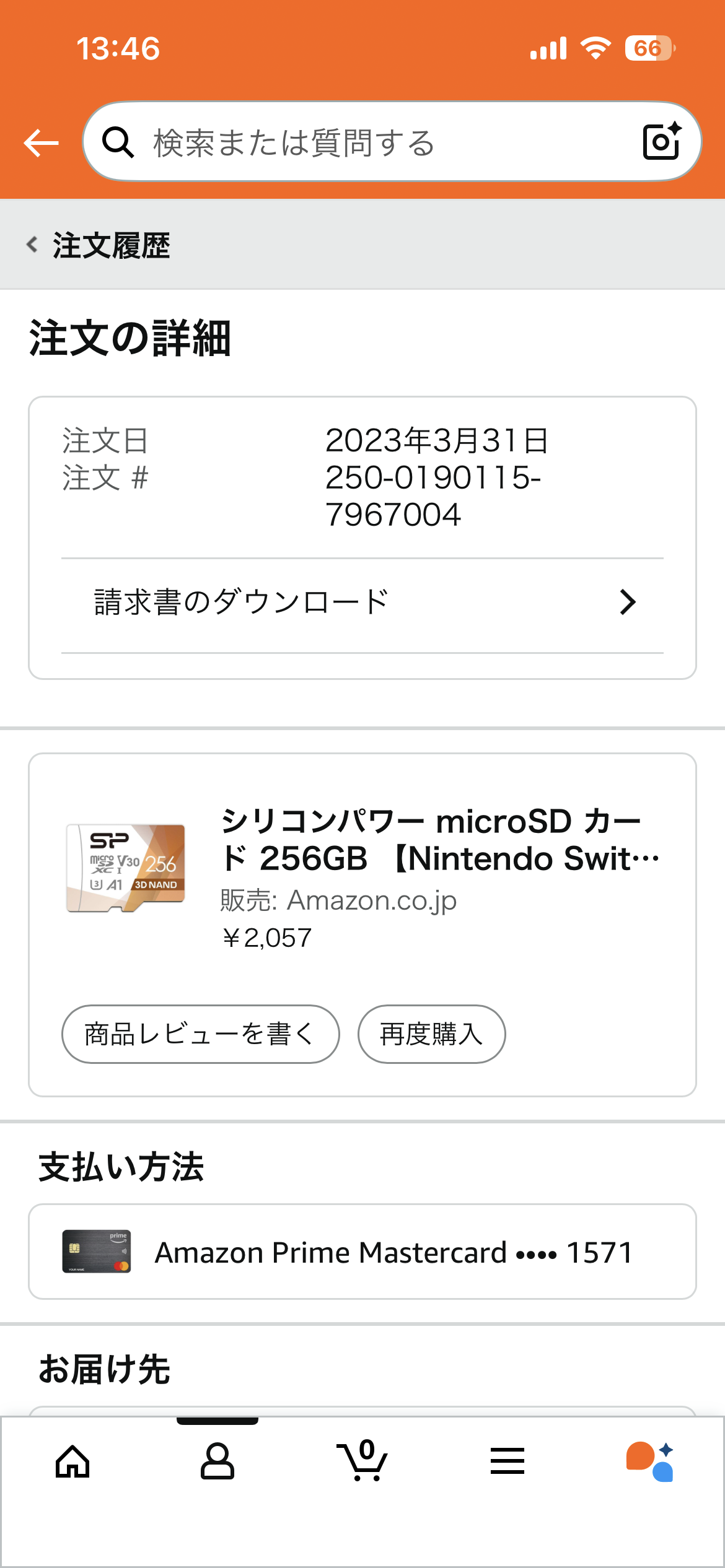Go to the Home tab

pyautogui.click(x=72, y=1461)
